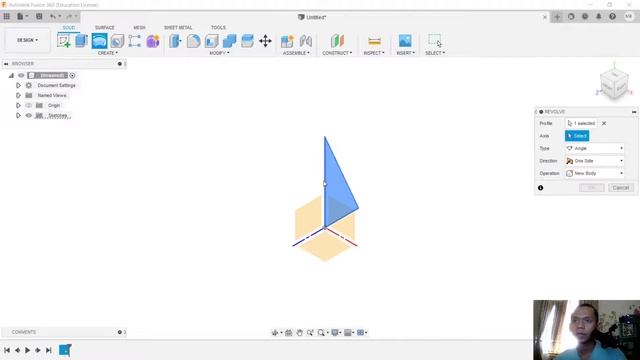Toggle the Origin folder visibility eye
640x360 pixels.
[29, 105]
